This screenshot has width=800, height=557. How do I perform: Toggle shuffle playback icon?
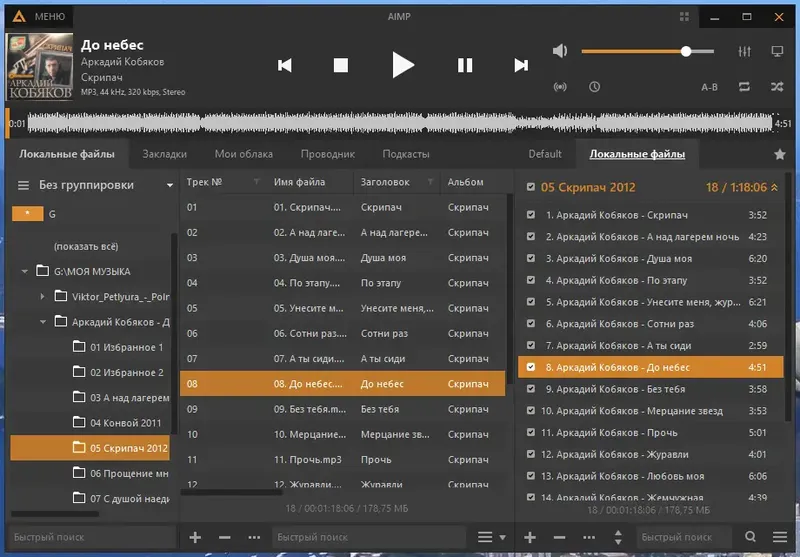[777, 87]
